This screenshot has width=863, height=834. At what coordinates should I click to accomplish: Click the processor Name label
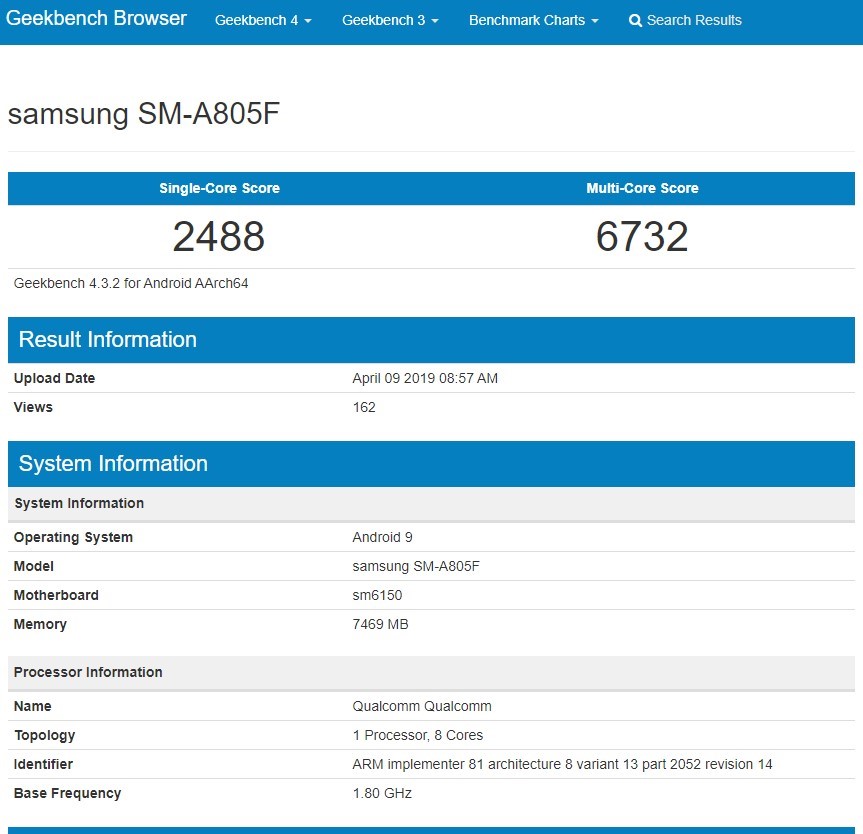[x=32, y=706]
